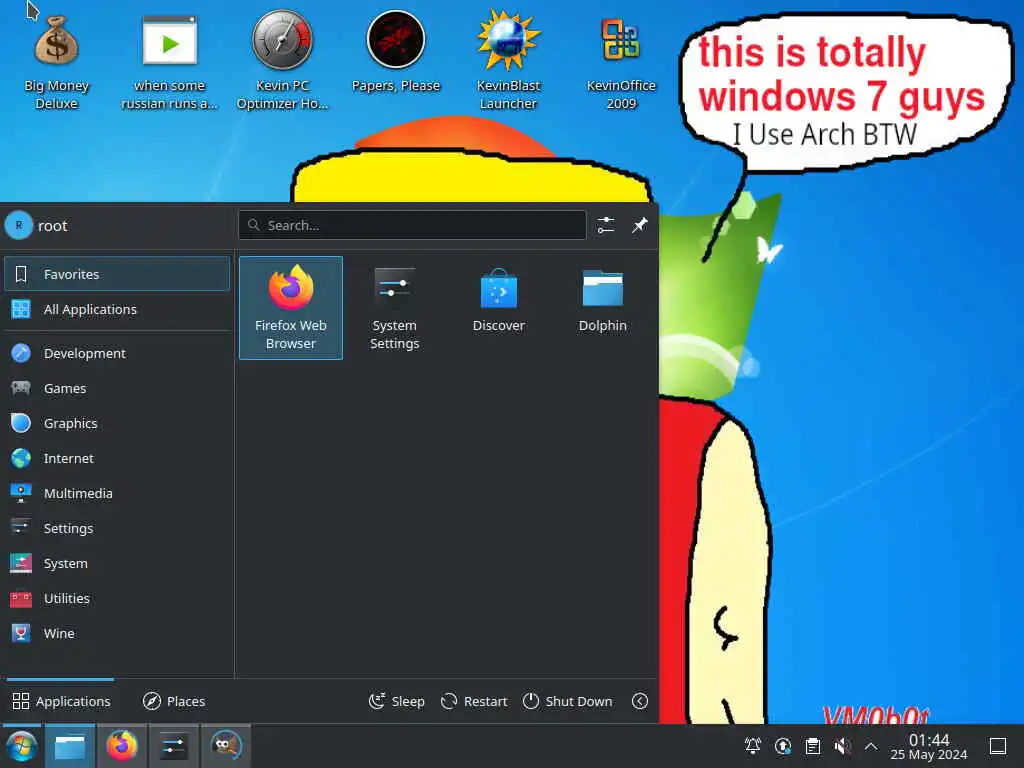Open Settings category in sidebar
Viewport: 1024px width, 768px height.
(x=117, y=528)
